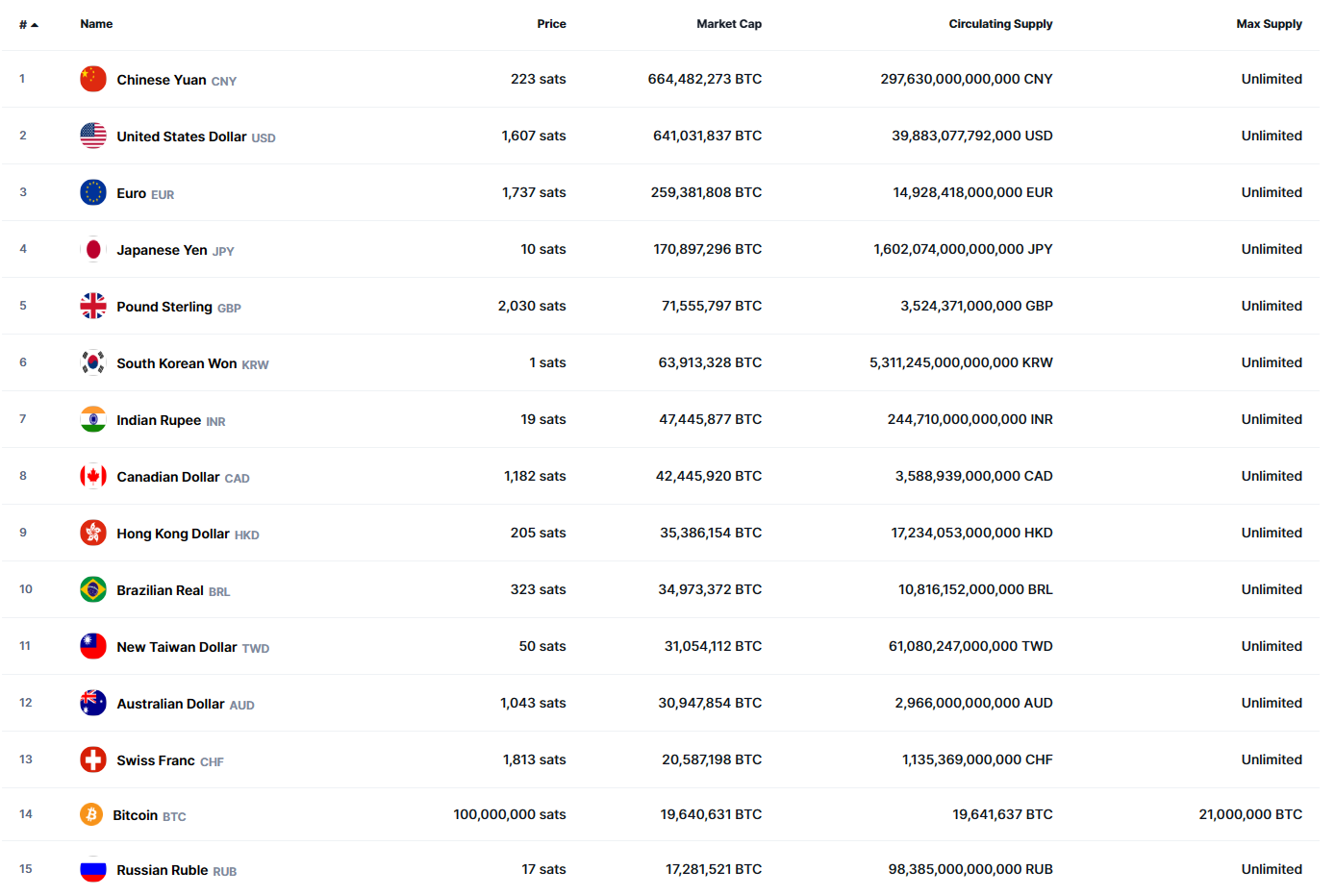This screenshot has height=896, width=1335.
Task: Click the Pound Sterling flag icon
Action: click(93, 306)
